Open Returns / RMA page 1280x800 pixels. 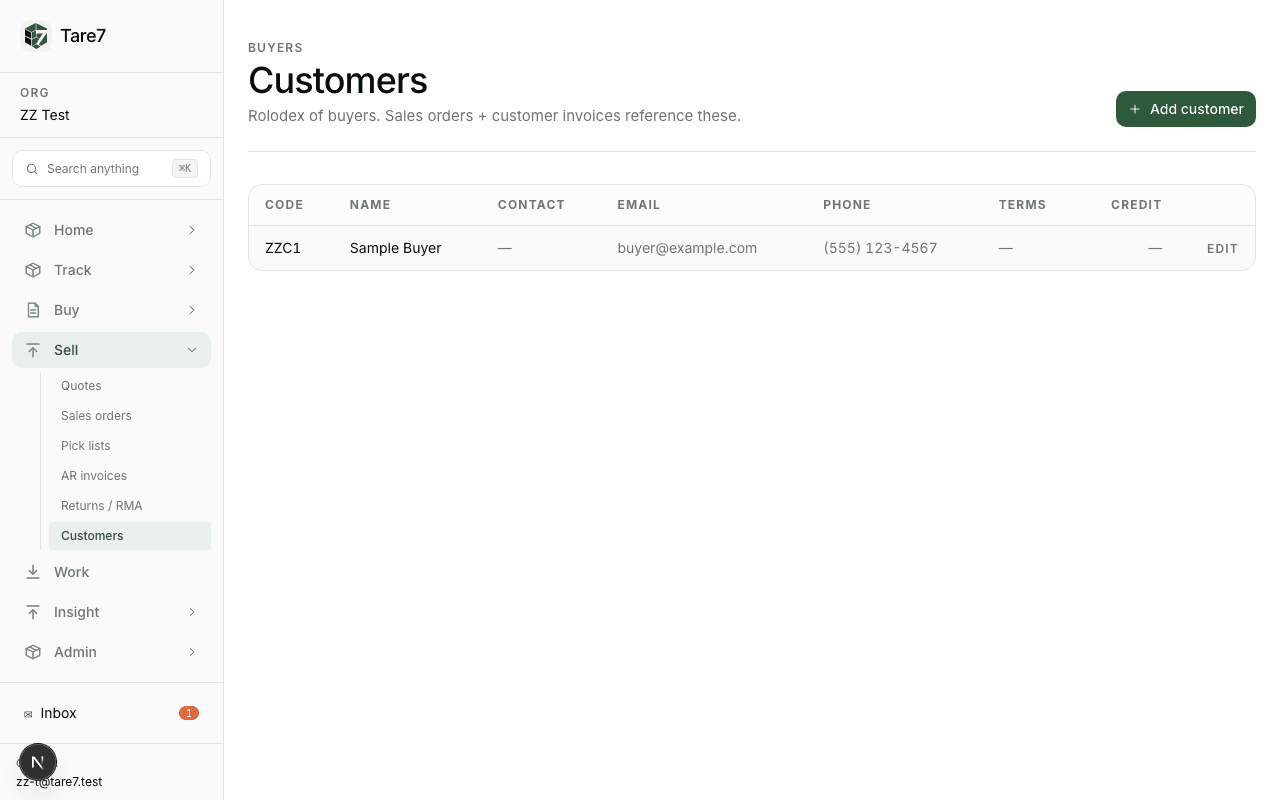[130, 506]
